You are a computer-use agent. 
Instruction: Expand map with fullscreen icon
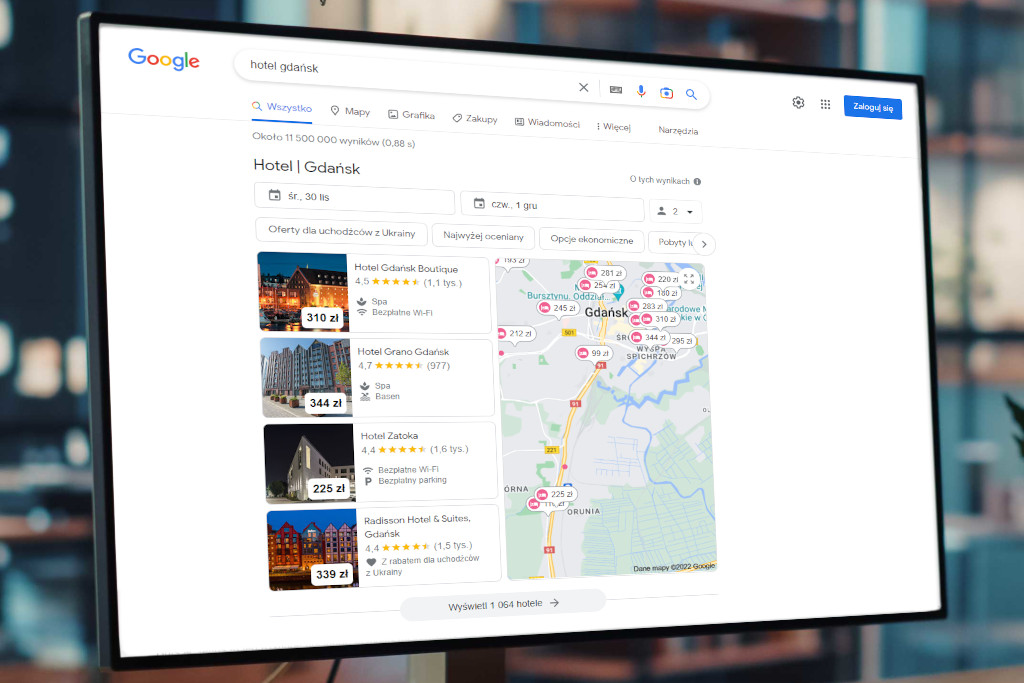pos(689,278)
